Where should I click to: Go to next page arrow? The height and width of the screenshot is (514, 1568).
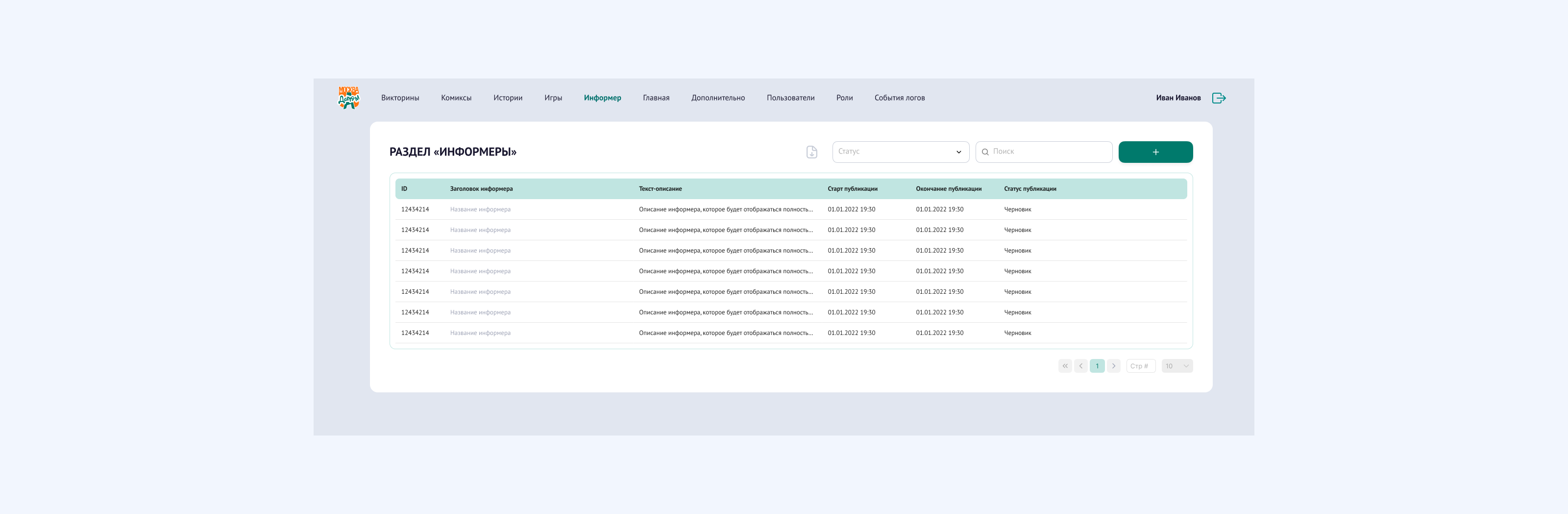coord(1113,366)
